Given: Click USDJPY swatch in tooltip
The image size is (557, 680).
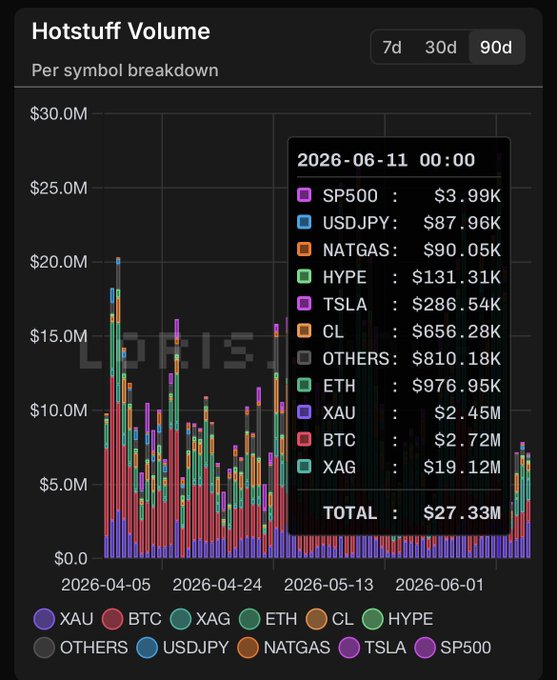Looking at the screenshot, I should [304, 222].
